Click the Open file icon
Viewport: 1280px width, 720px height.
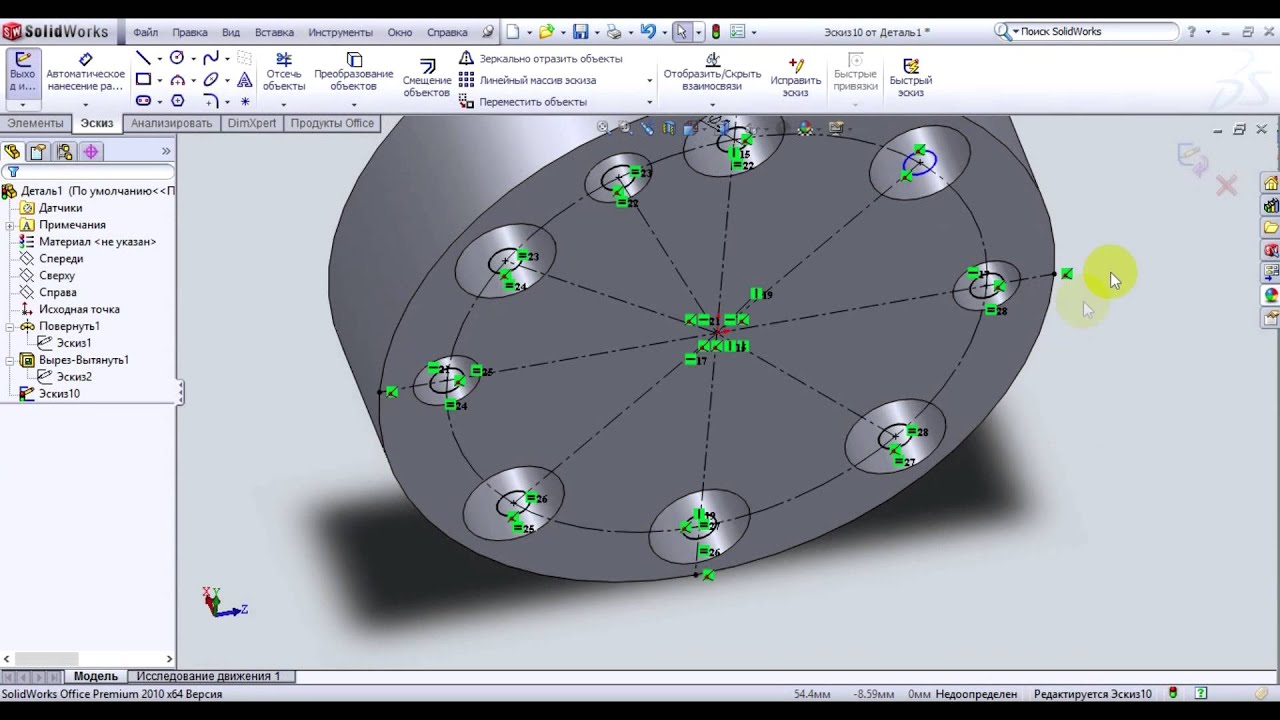click(546, 32)
